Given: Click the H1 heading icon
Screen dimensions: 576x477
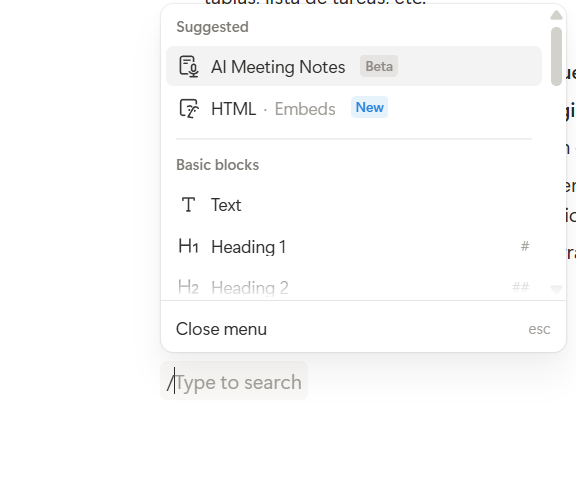Looking at the screenshot, I should (x=188, y=246).
